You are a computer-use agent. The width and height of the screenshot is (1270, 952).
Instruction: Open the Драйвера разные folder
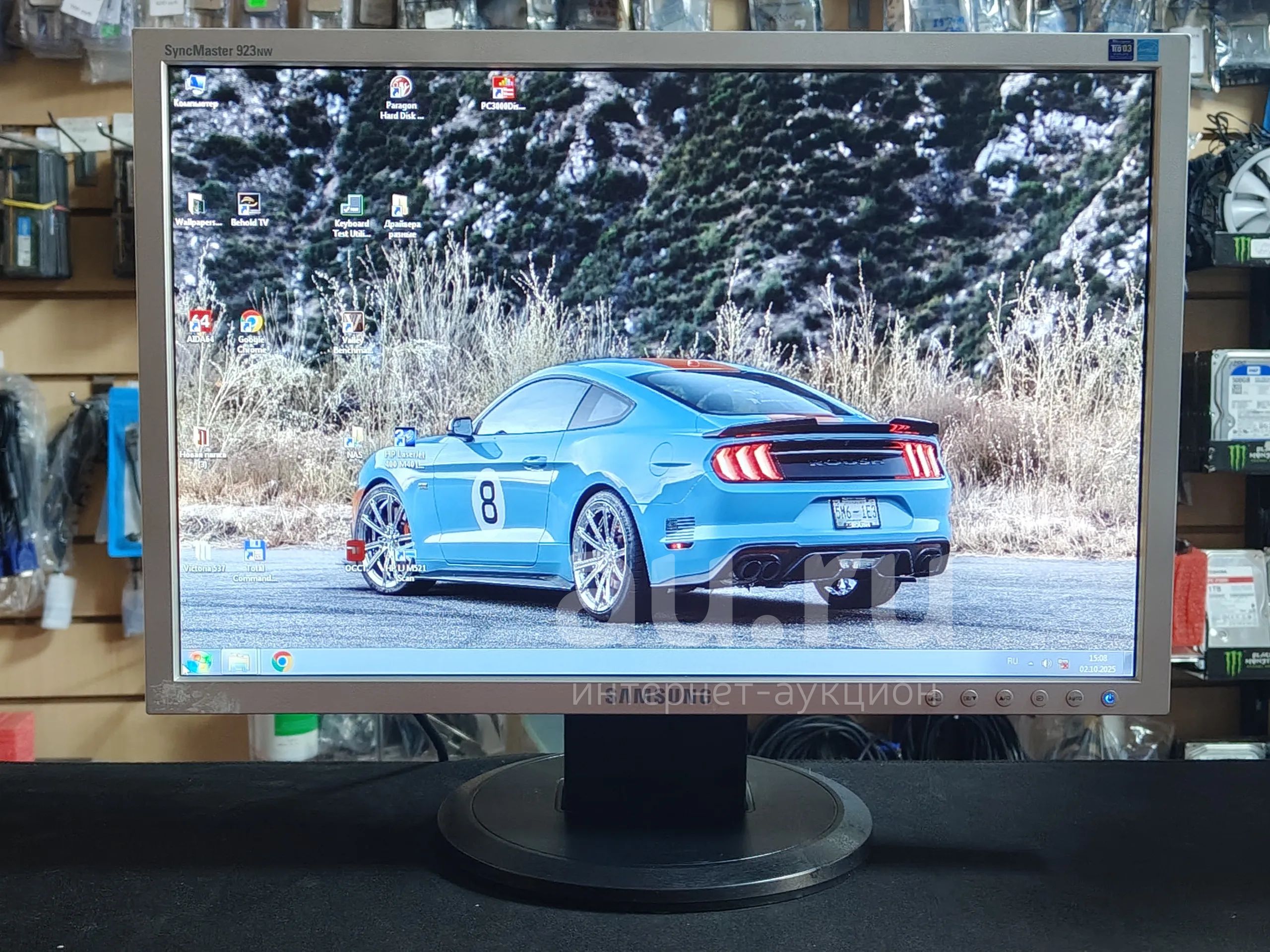[x=400, y=207]
